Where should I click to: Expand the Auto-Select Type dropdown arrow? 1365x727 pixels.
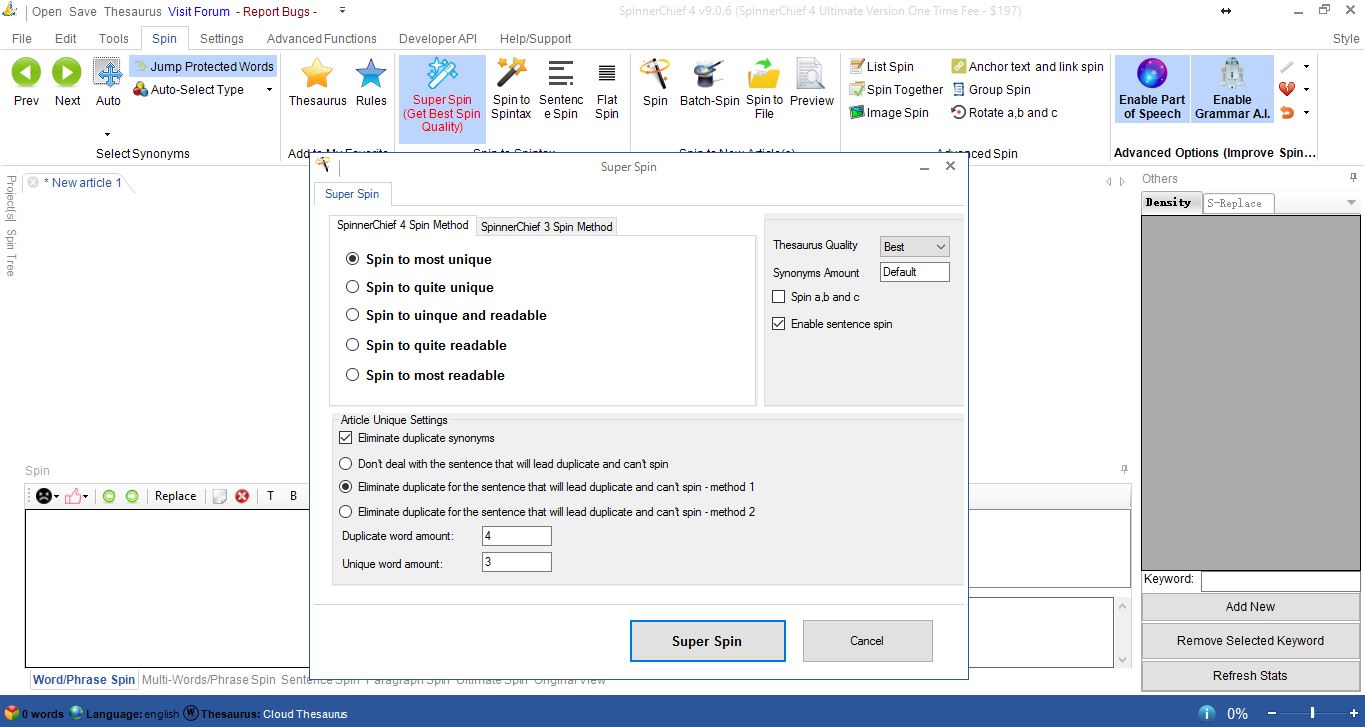[269, 90]
